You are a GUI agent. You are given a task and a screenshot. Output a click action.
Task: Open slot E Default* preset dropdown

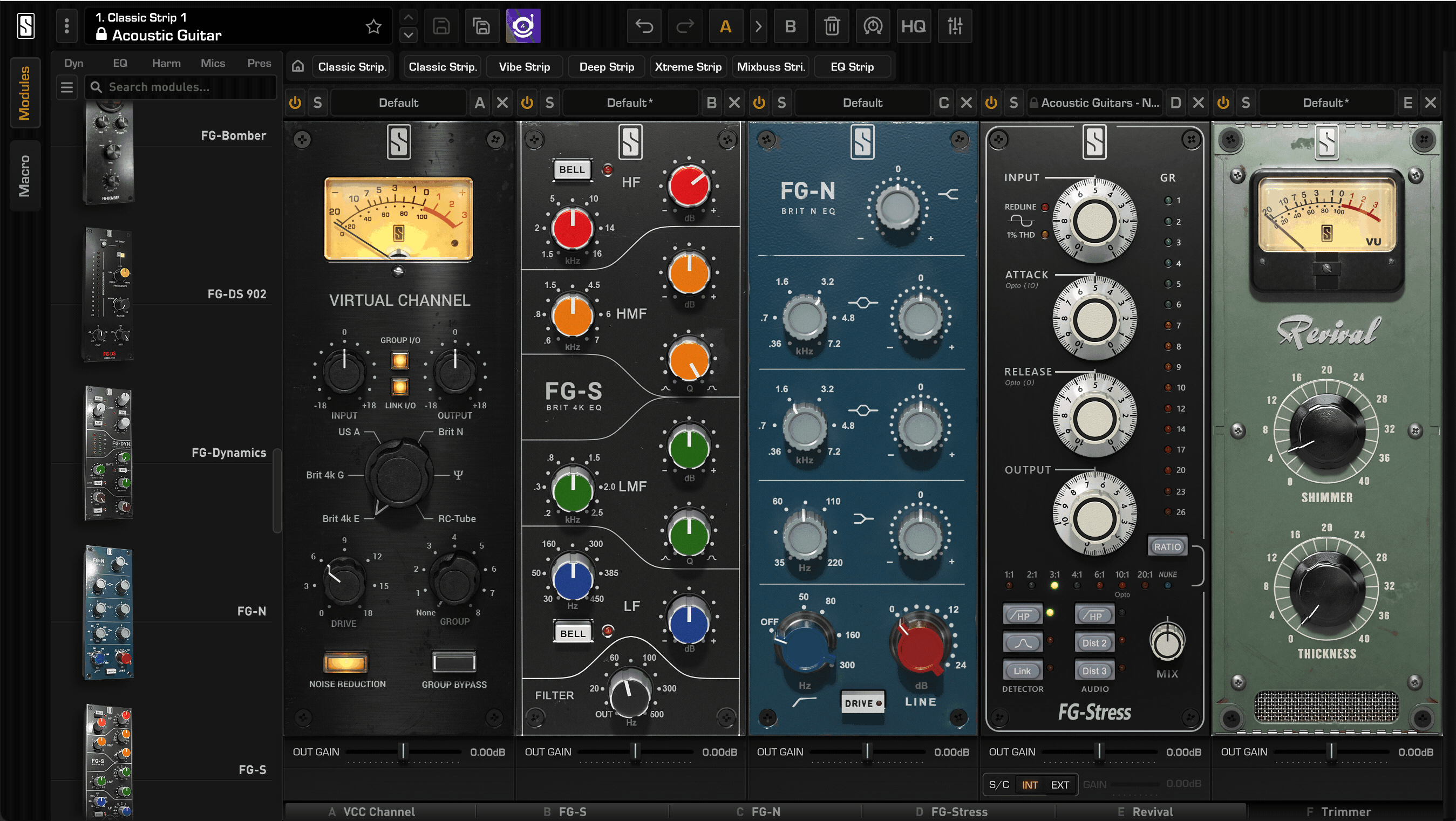click(1326, 103)
